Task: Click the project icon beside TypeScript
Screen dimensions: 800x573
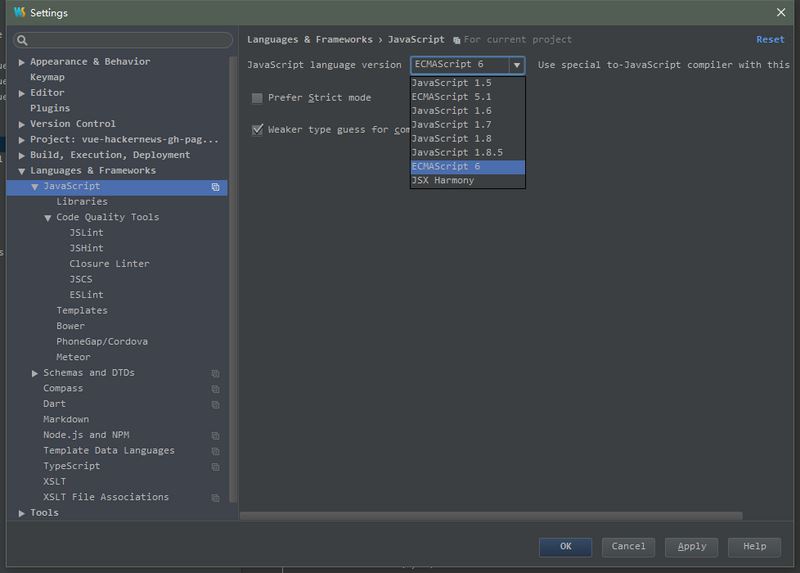Action: [215, 467]
